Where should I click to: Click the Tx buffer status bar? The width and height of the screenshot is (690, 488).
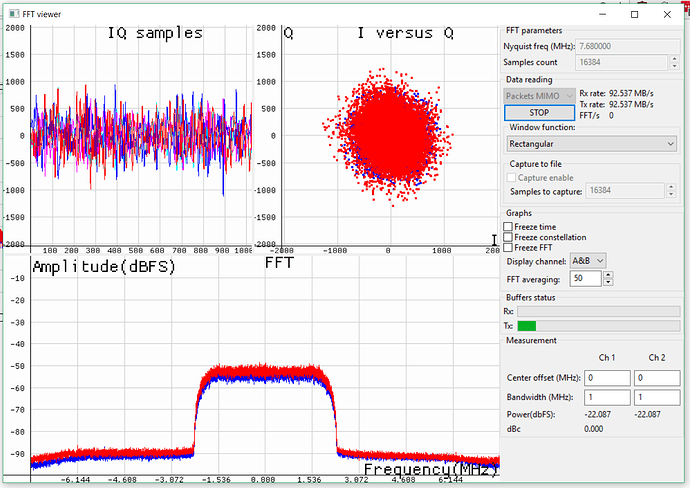598,326
